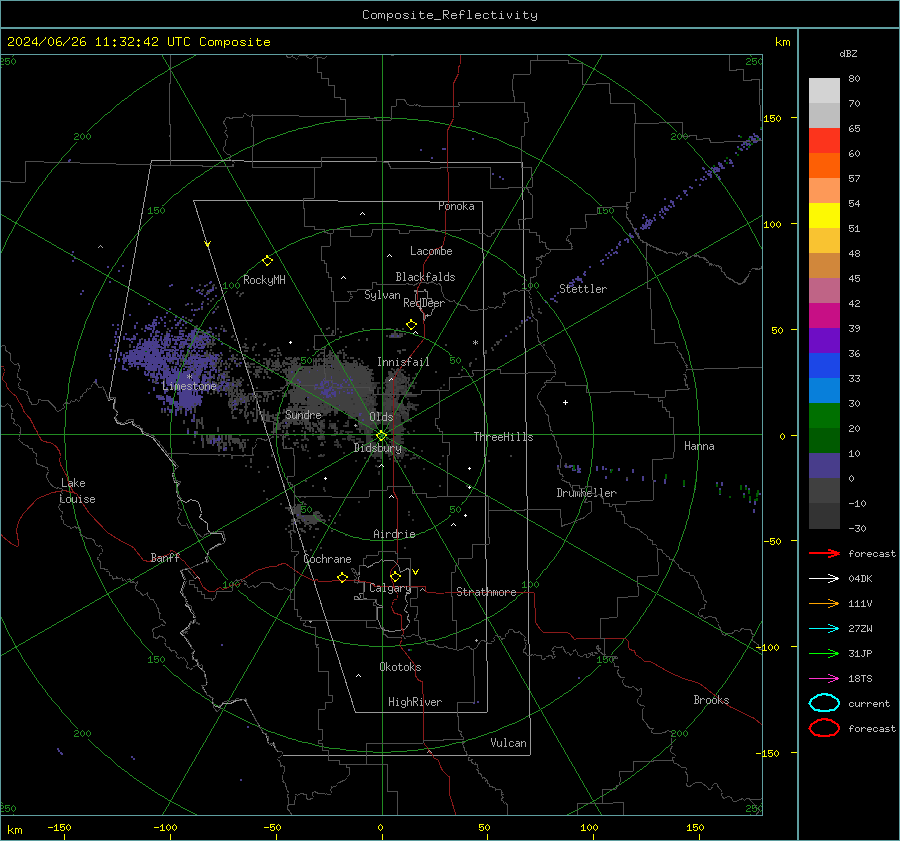Click the Okotoks label
Screen dimensions: 900x841
pos(400,667)
